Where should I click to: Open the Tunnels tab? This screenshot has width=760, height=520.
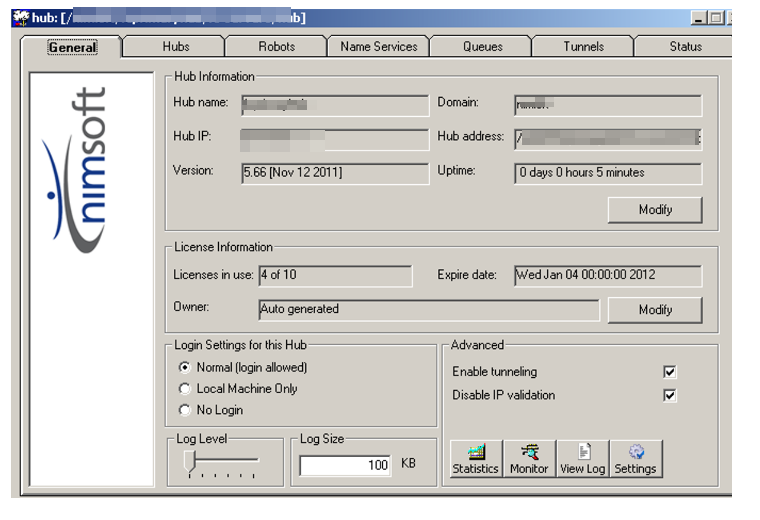coord(583,47)
